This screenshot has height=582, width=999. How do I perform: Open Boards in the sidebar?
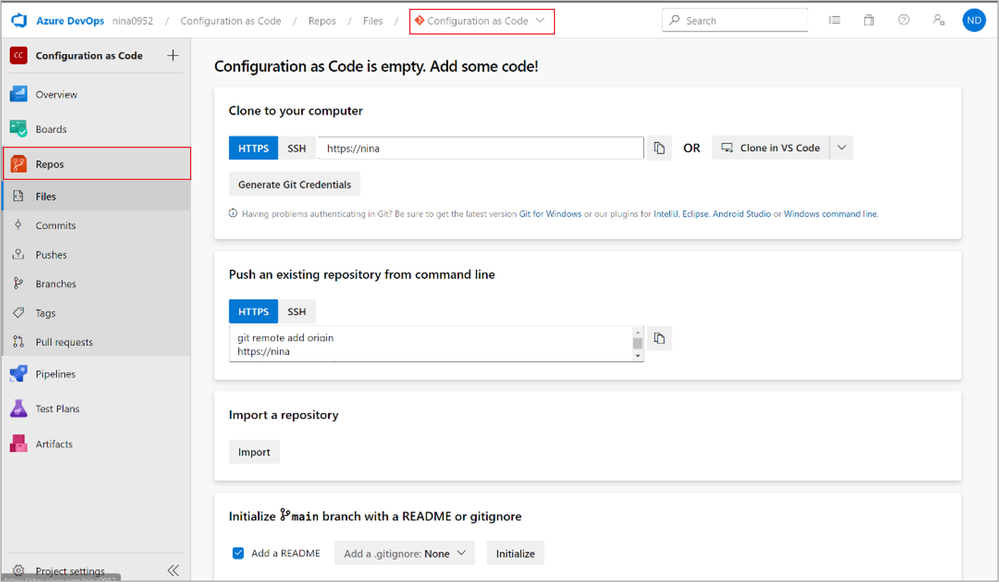pos(96,129)
